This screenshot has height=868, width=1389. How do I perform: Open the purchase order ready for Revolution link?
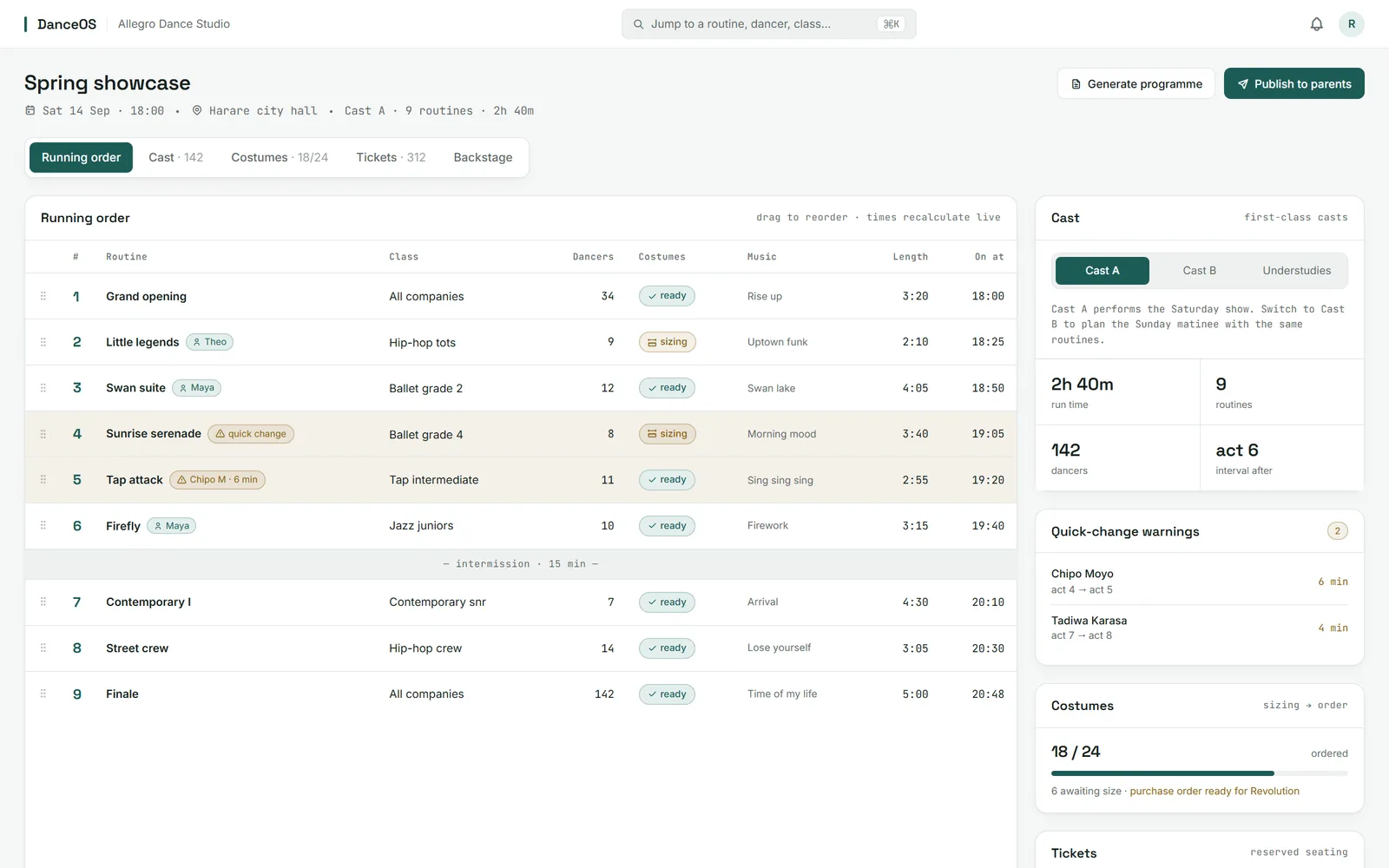coord(1215,791)
